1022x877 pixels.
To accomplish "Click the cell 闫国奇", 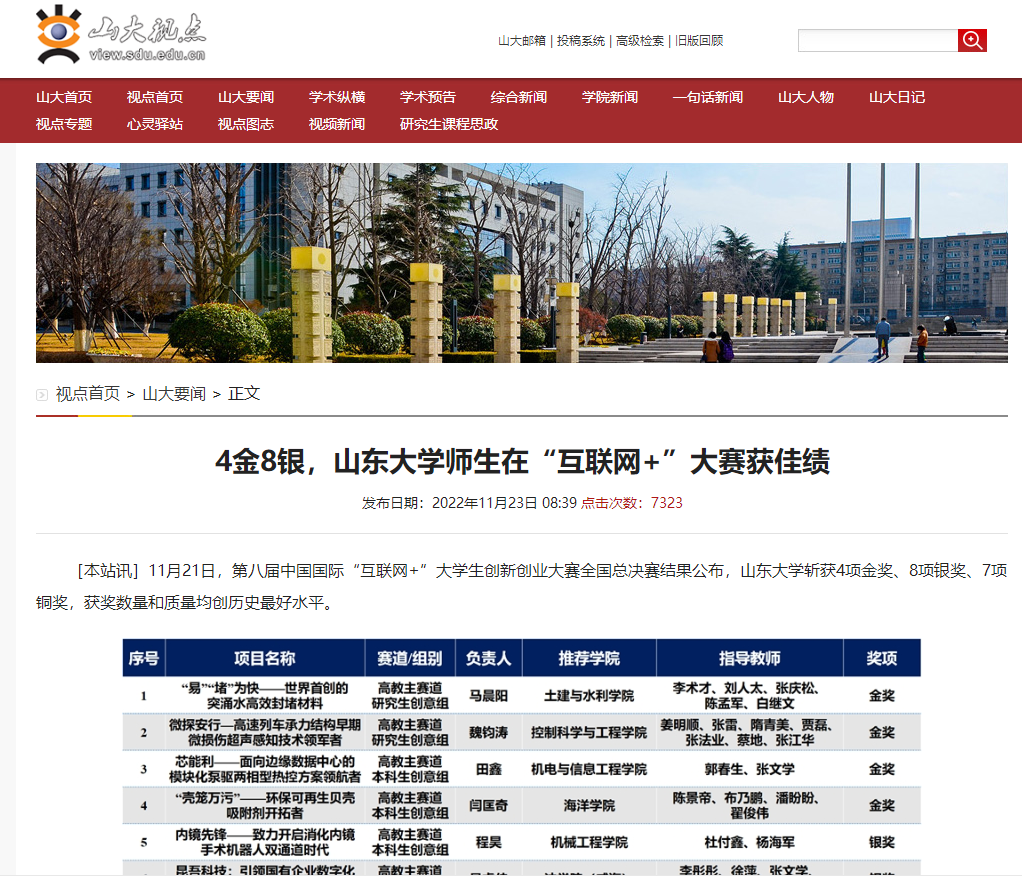I will click(x=488, y=805).
